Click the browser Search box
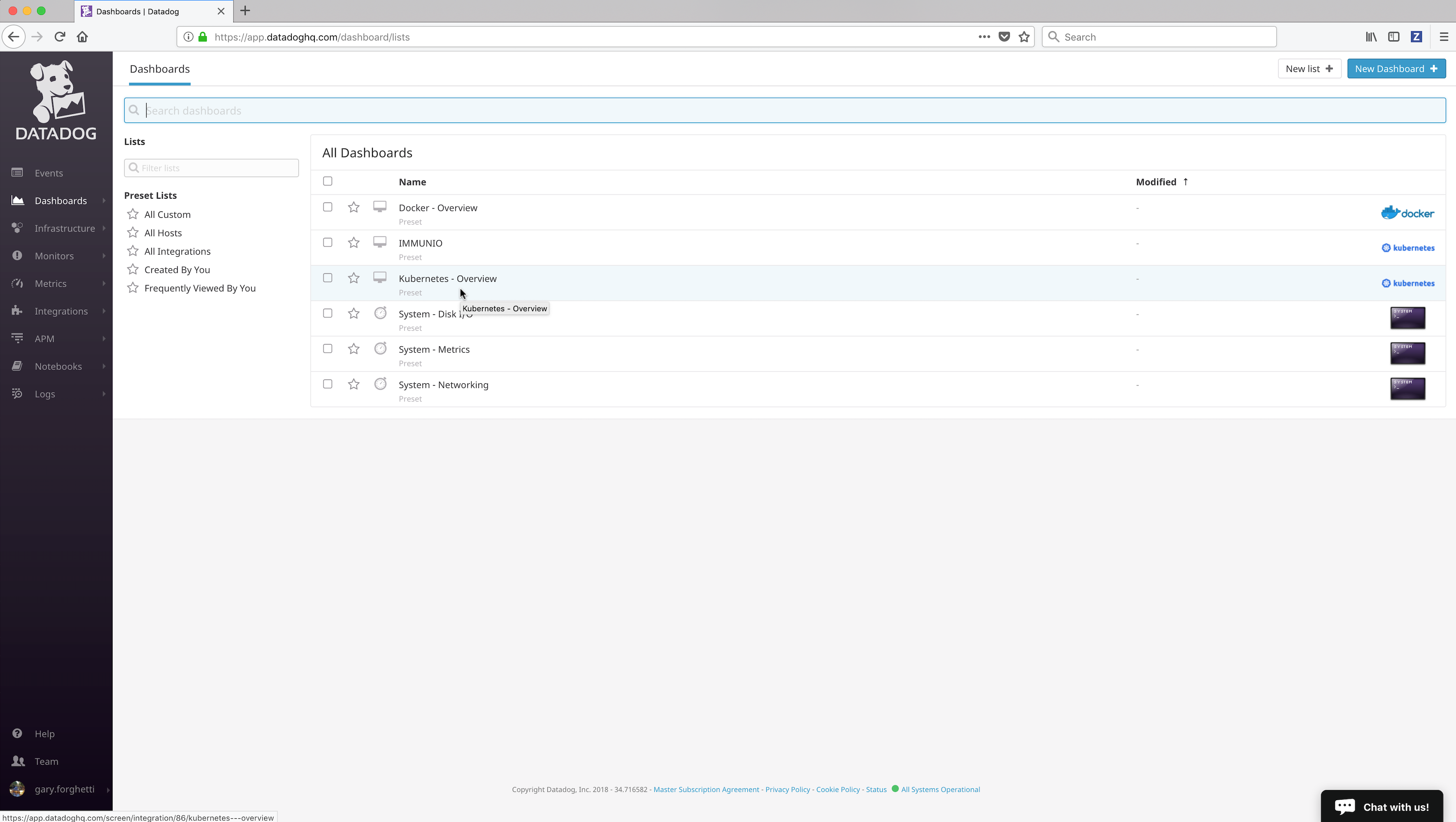Image resolution: width=1456 pixels, height=822 pixels. (x=1159, y=37)
